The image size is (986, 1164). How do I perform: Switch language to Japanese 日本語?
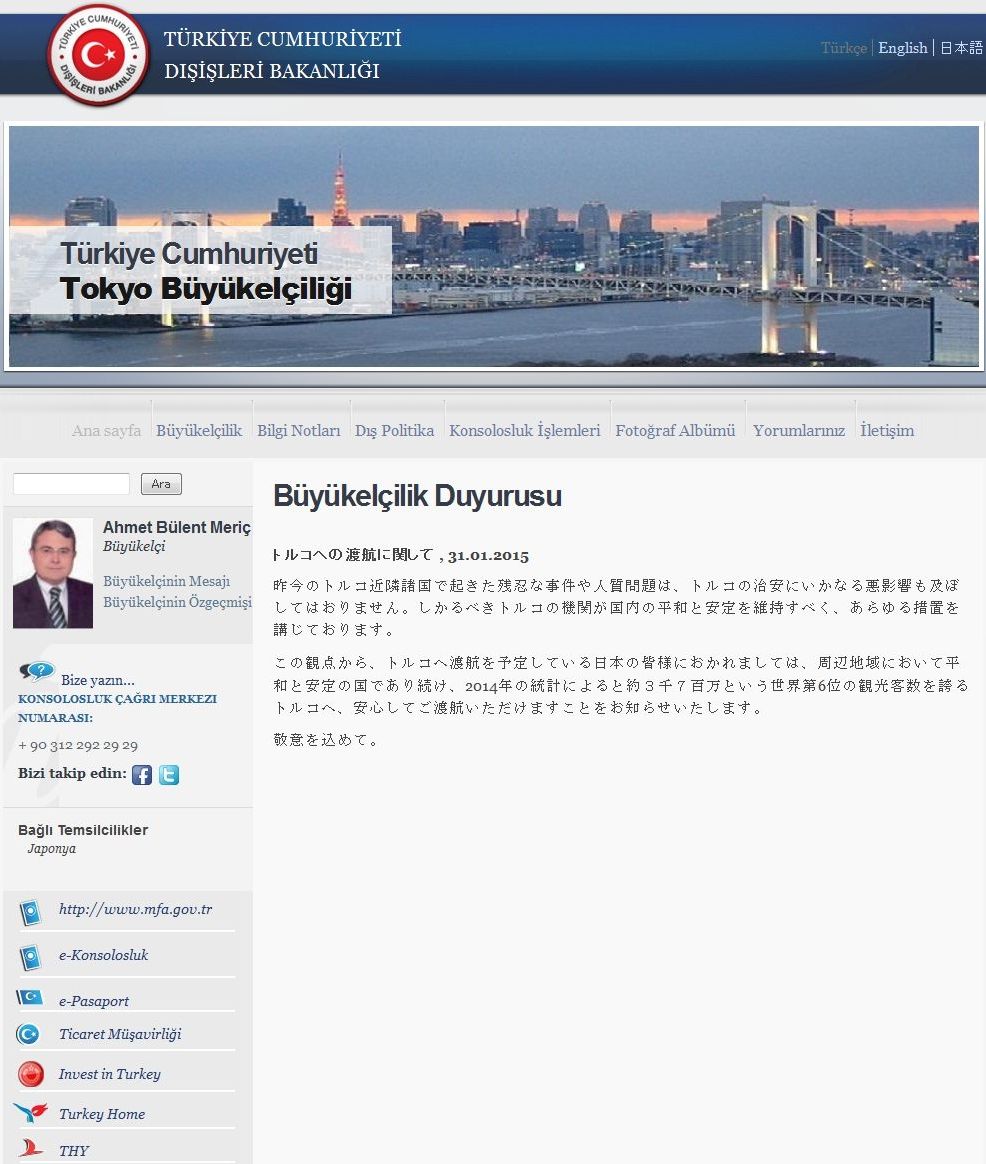tap(961, 48)
